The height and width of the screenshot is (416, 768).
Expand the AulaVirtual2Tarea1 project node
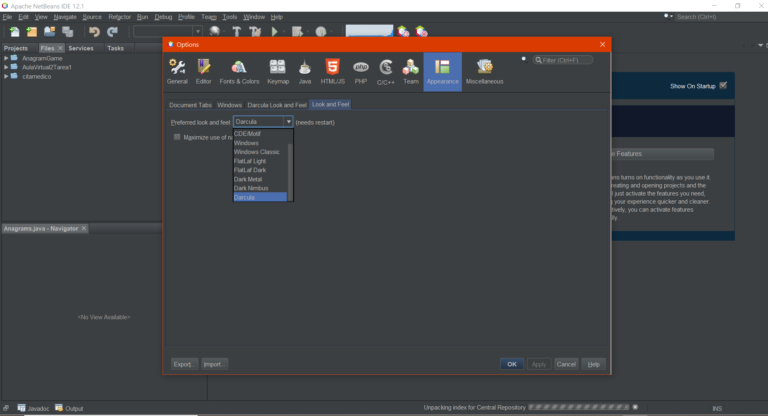tap(6, 67)
